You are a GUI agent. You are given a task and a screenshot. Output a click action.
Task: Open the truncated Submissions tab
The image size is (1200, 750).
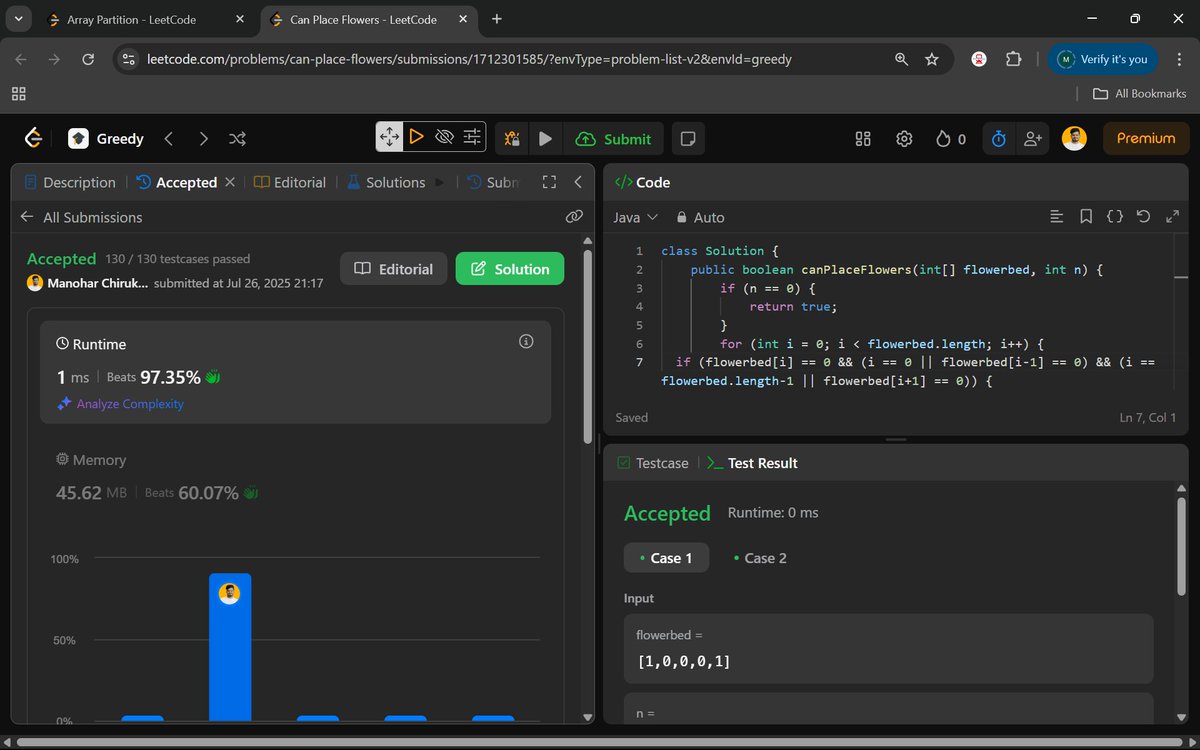494,182
